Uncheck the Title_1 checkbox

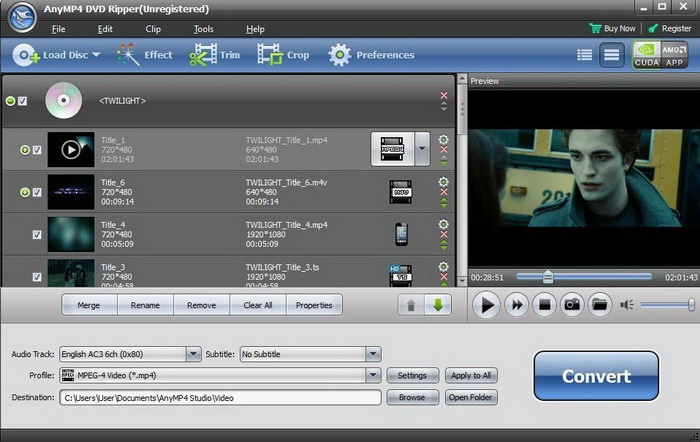coord(37,150)
